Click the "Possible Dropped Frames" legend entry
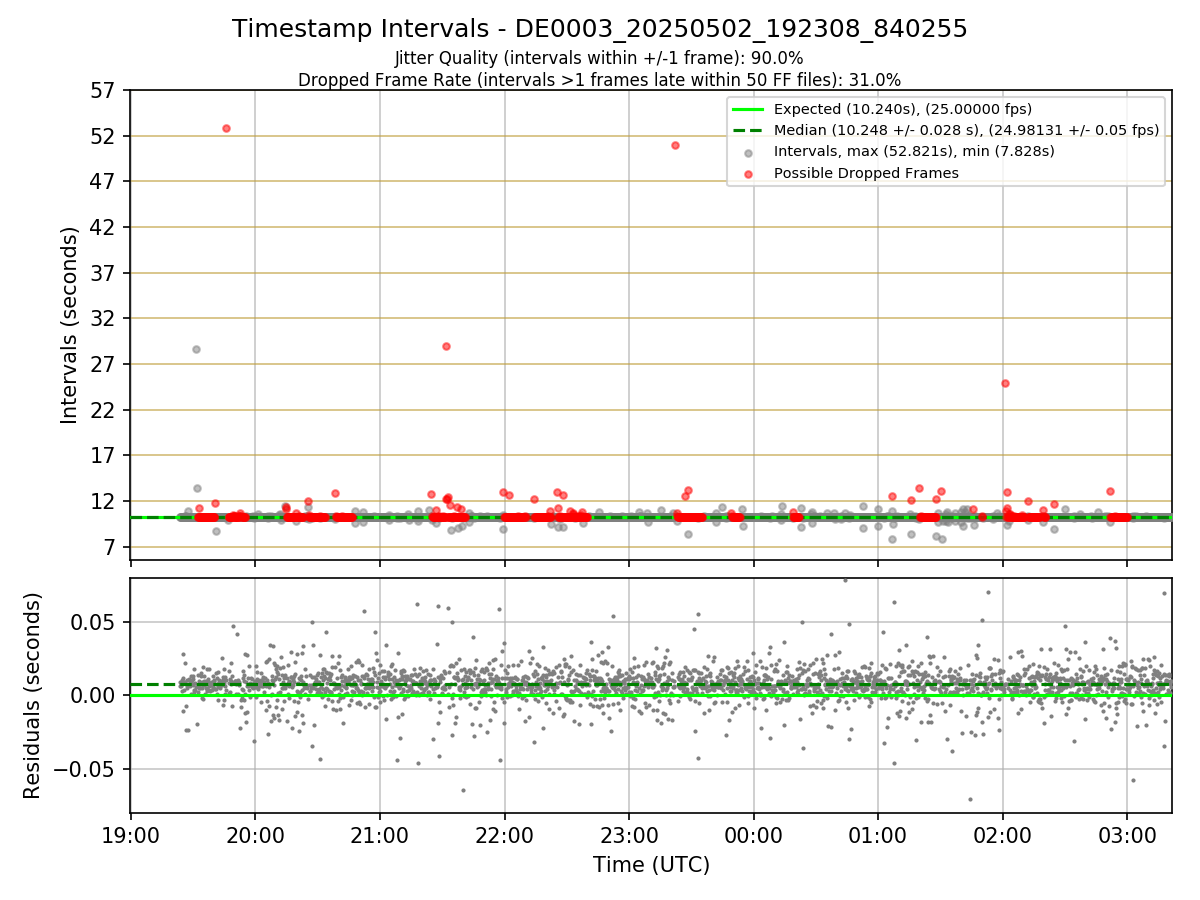 [x=866, y=173]
